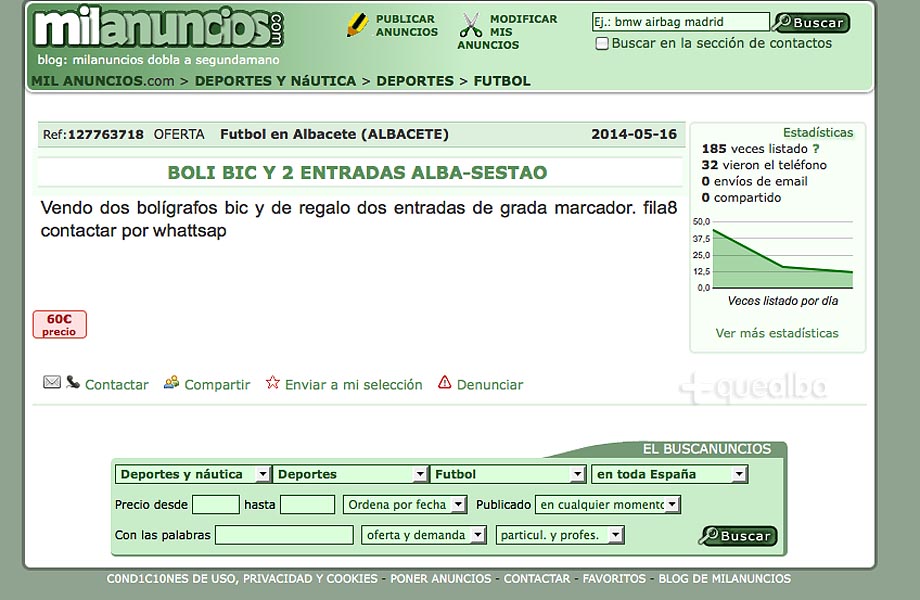The width and height of the screenshot is (920, 600).
Task: Click the top search field
Action: pyautogui.click(x=680, y=22)
